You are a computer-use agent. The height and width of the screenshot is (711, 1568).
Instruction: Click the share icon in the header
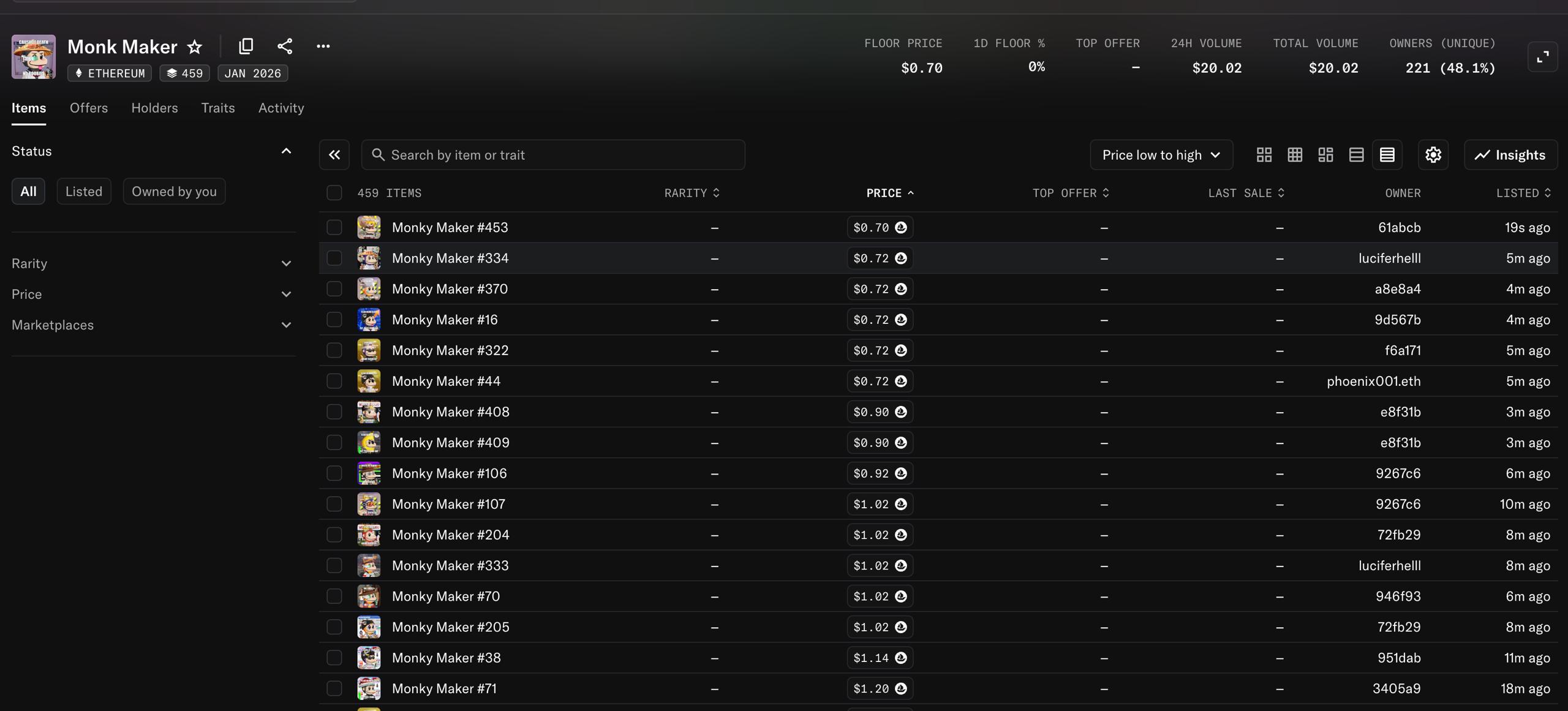[x=284, y=46]
